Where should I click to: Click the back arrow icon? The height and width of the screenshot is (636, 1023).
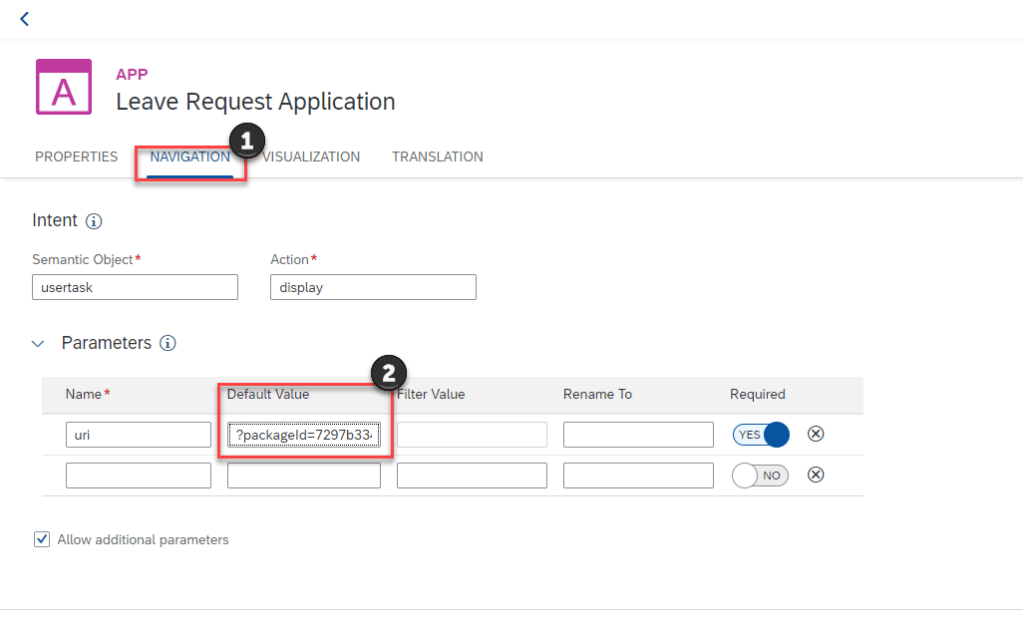(x=24, y=19)
